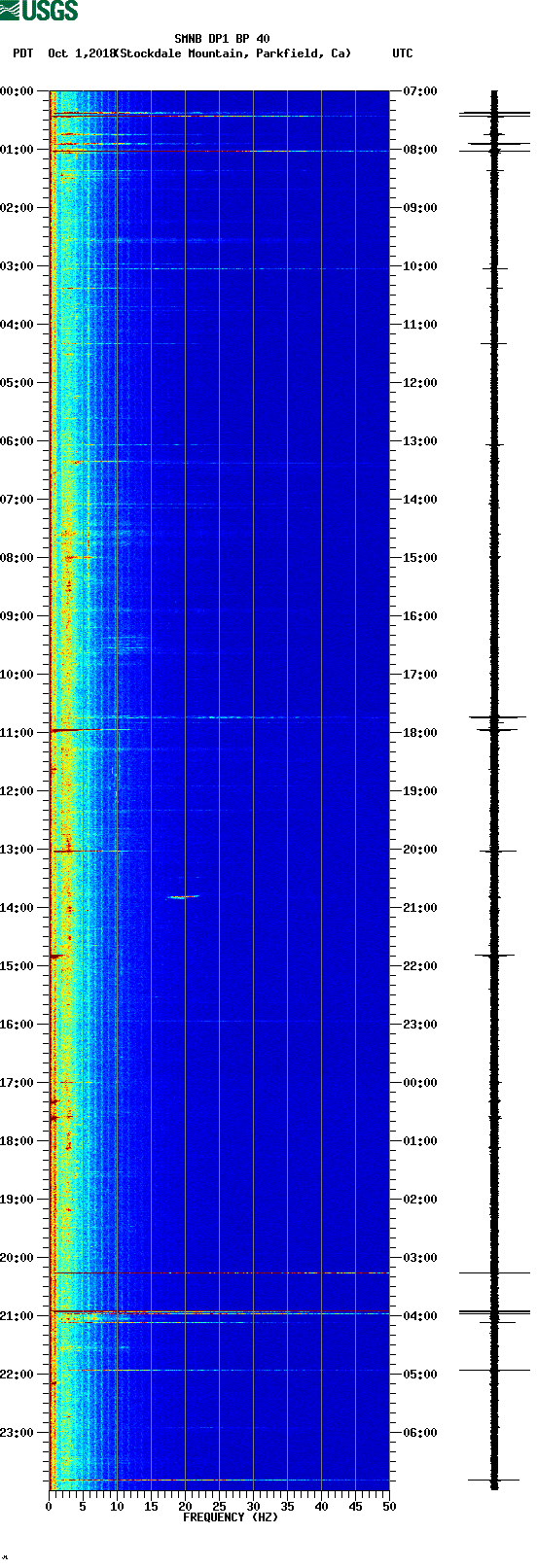Click the 11:00 PDT time label
537x1568 pixels.
click(x=18, y=733)
